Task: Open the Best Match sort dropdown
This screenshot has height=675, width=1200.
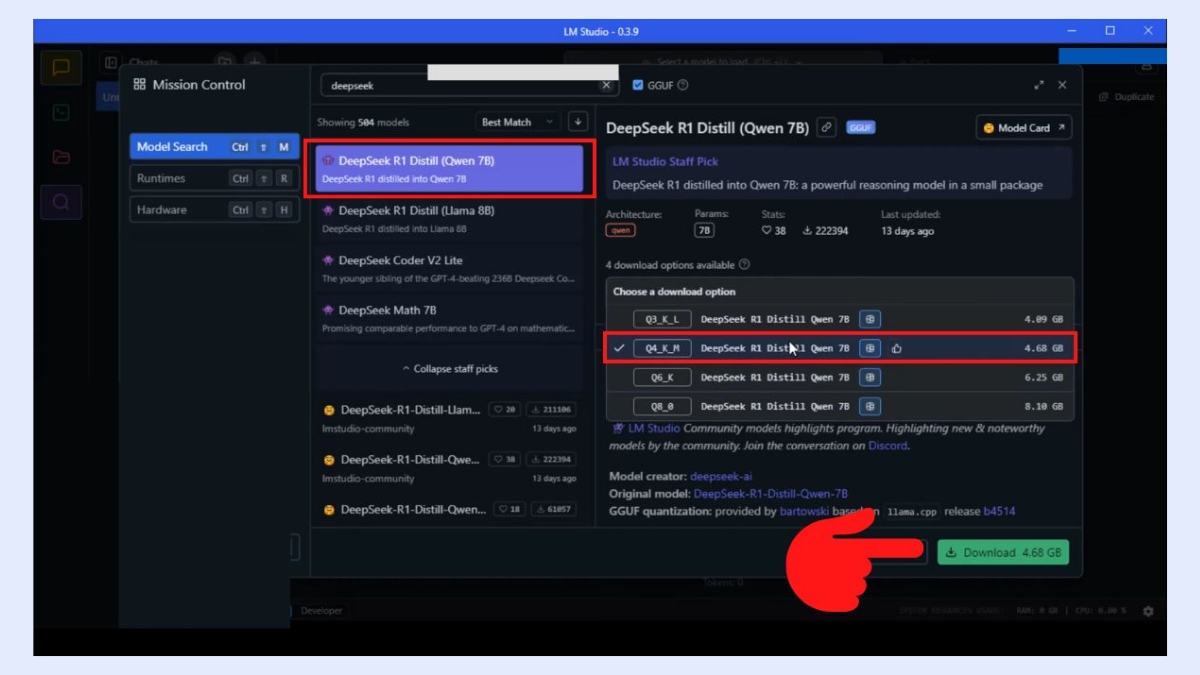Action: (516, 121)
